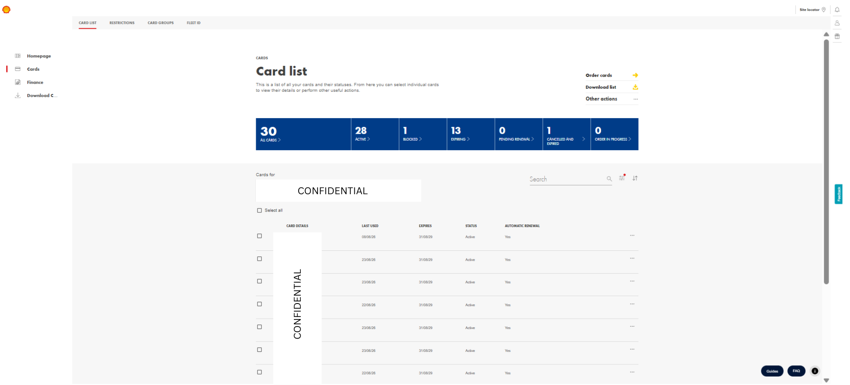Image resolution: width=850 pixels, height=385 pixels.
Task: Switch to the Restrictions tab
Action: (x=122, y=23)
